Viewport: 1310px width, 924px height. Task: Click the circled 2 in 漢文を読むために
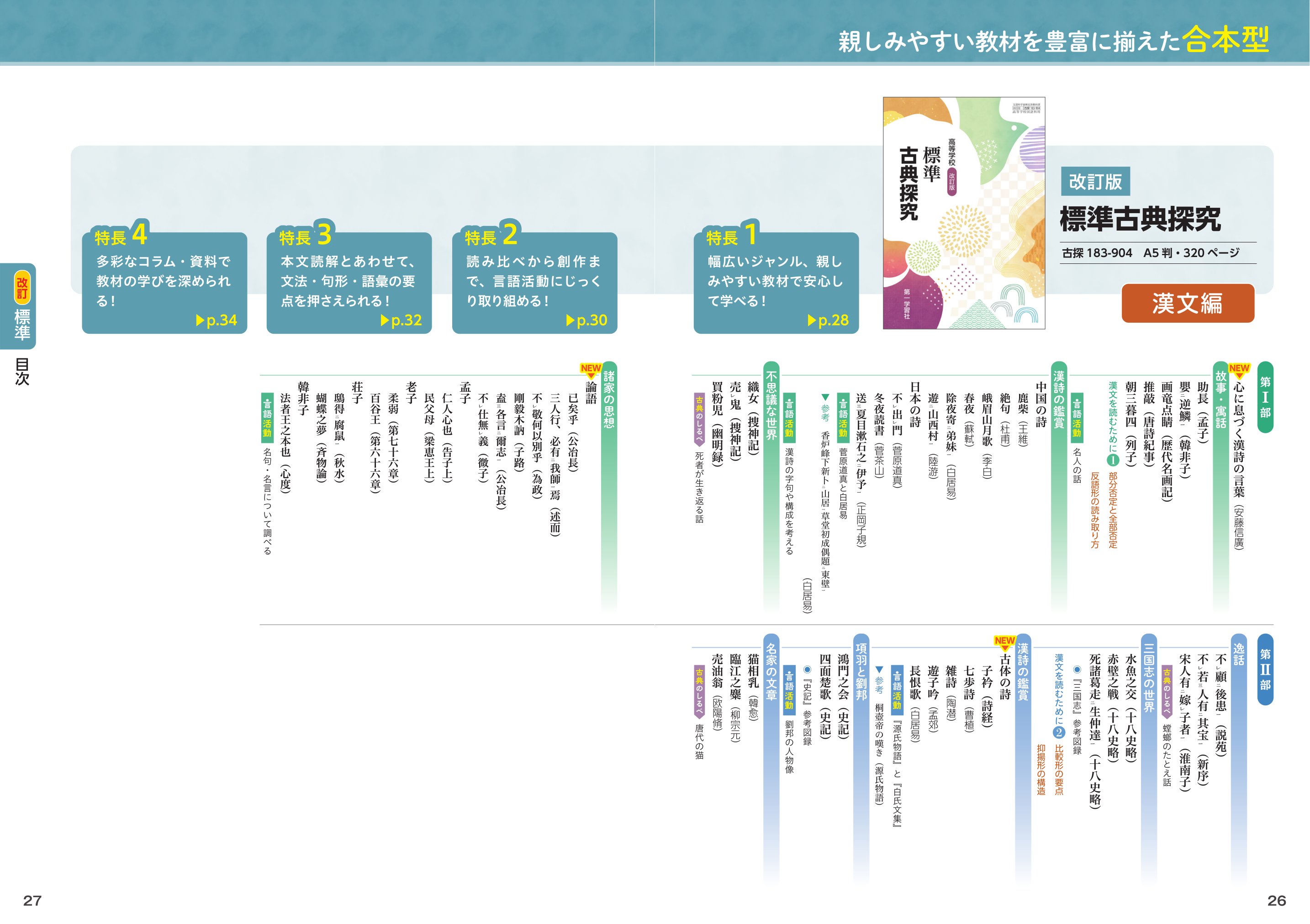(1059, 732)
